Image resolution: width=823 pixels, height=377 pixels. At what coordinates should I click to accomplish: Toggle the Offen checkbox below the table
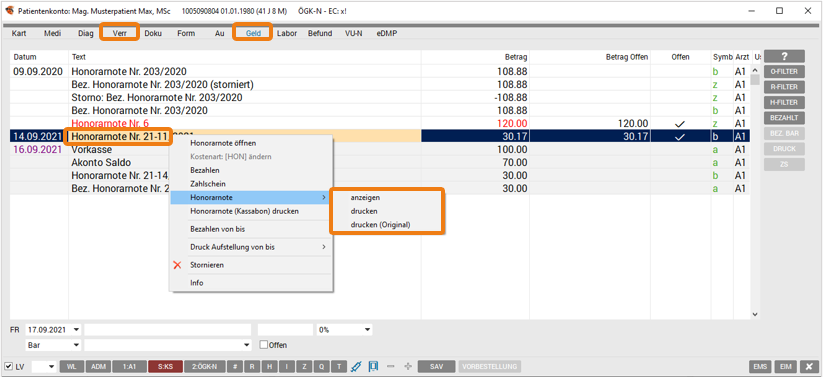pyautogui.click(x=264, y=345)
